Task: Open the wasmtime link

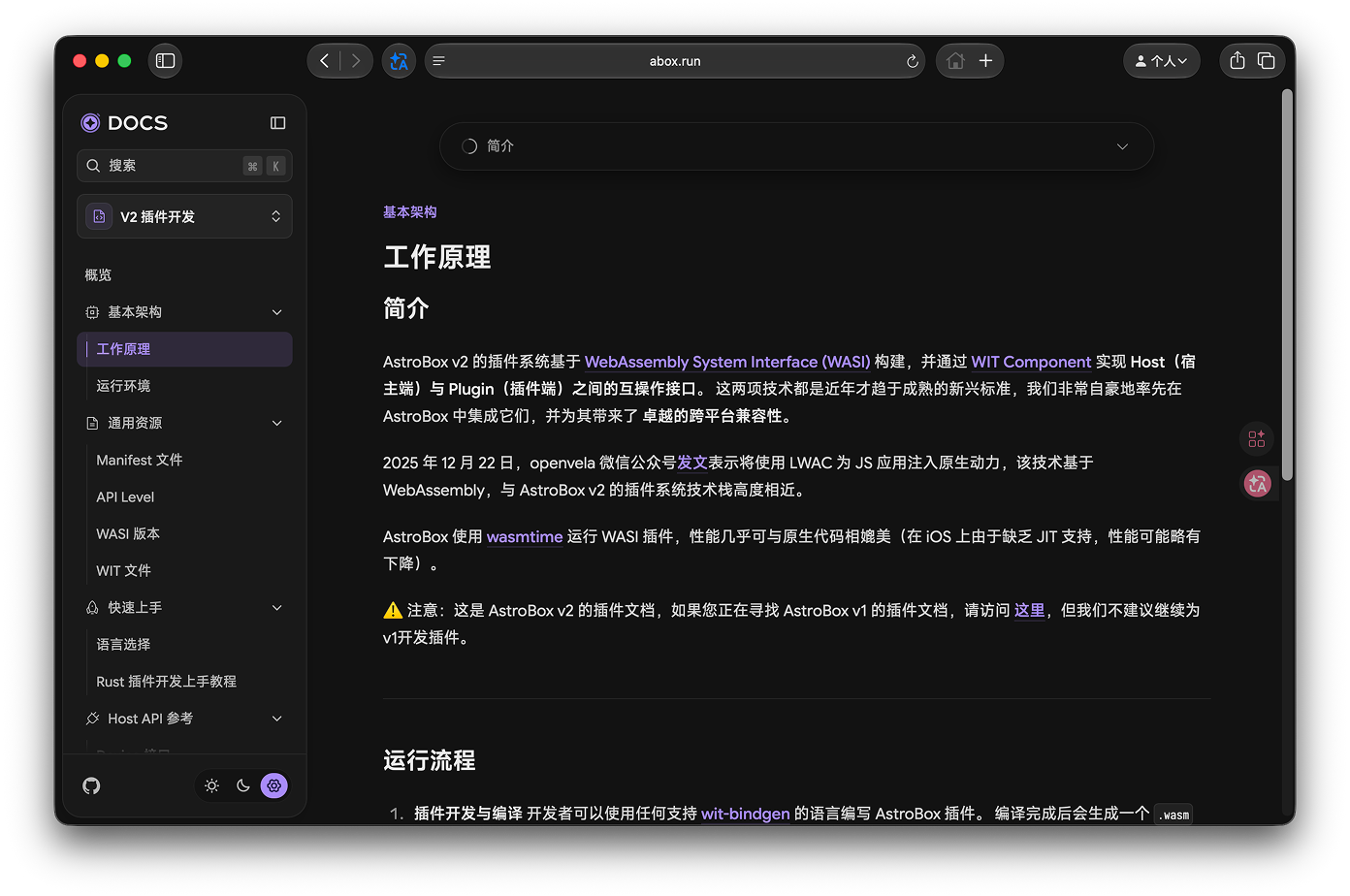Action: (525, 536)
